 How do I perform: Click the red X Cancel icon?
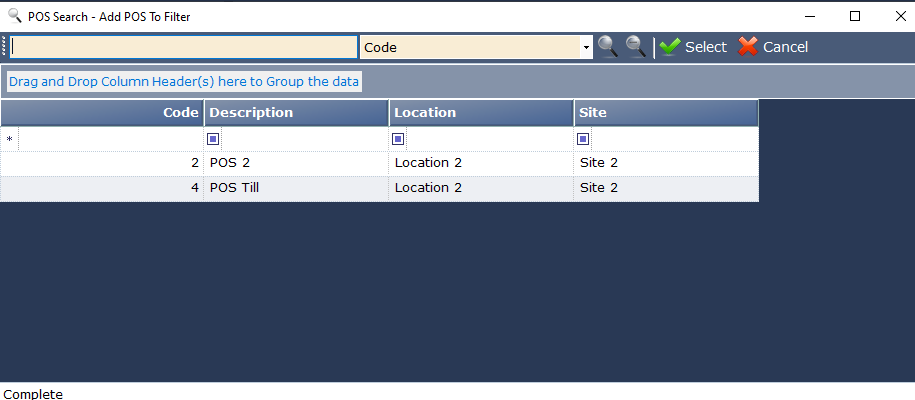click(748, 47)
